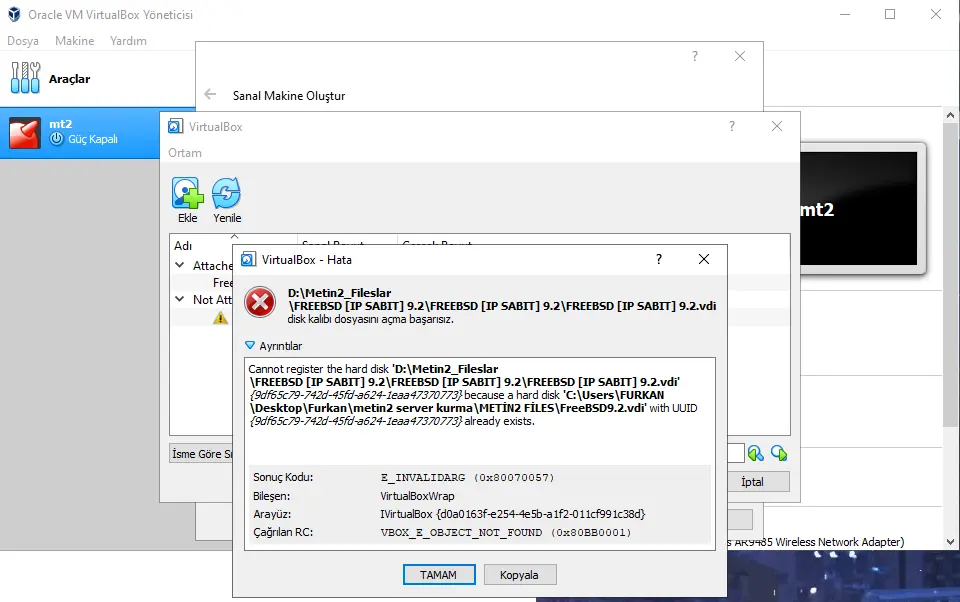Click the search previous match icon
The width and height of the screenshot is (960, 602).
tap(756, 453)
